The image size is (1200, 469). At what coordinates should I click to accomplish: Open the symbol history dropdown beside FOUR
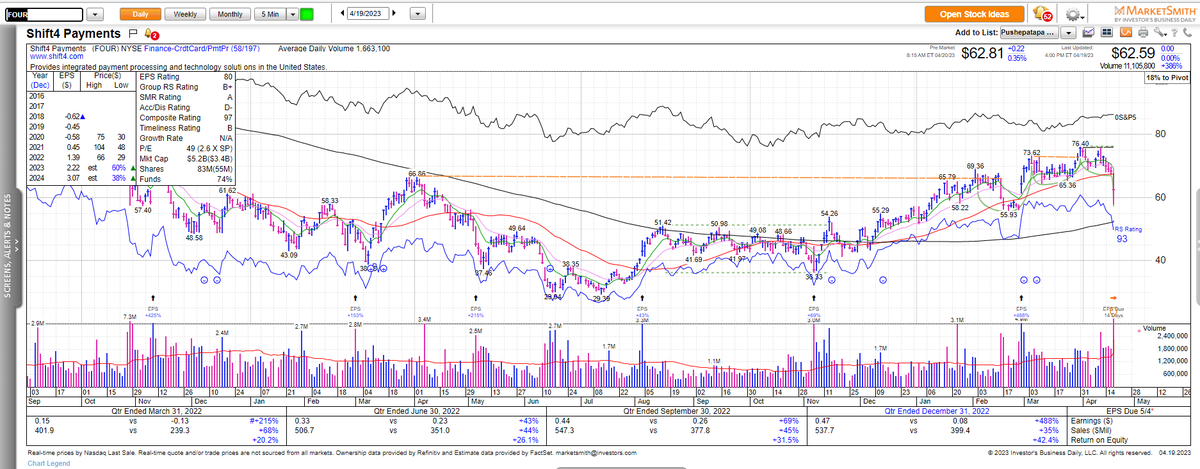(94, 15)
